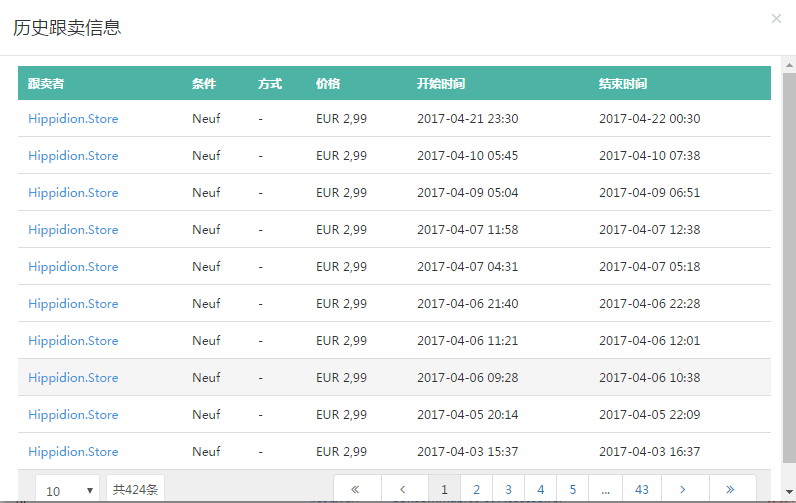Go to first page with double-left arrow

tap(355, 489)
